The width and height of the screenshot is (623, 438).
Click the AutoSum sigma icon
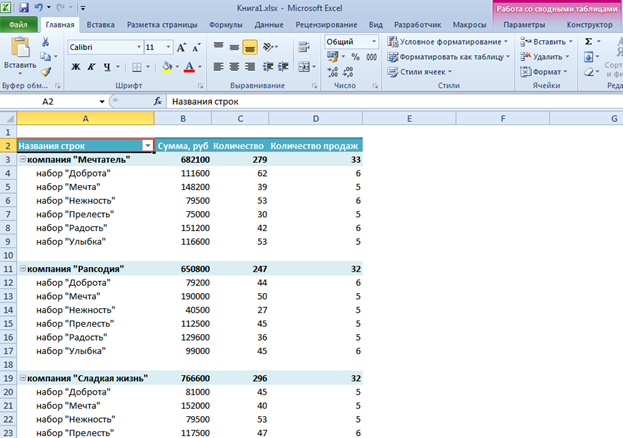pos(587,42)
